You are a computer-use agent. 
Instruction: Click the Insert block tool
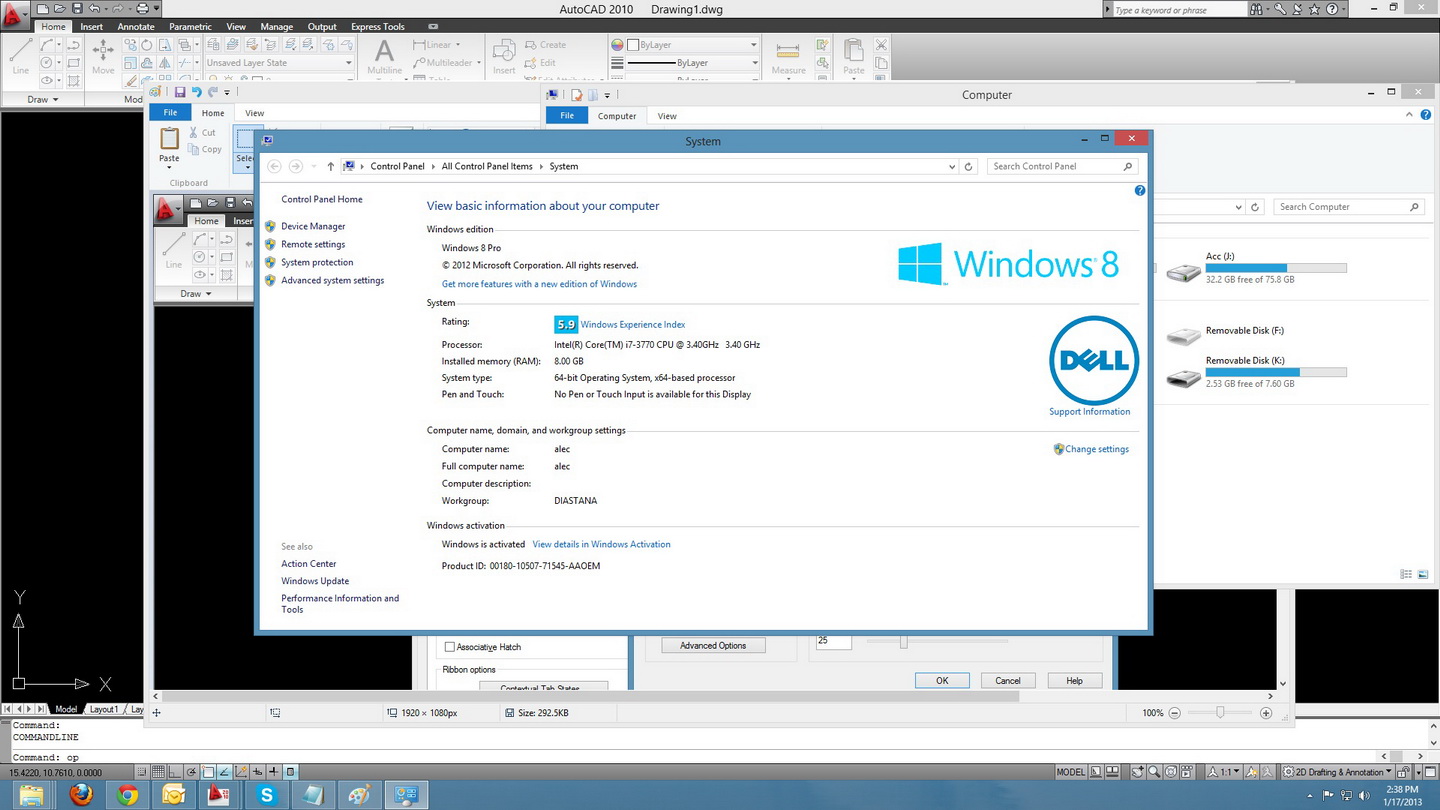(x=504, y=58)
